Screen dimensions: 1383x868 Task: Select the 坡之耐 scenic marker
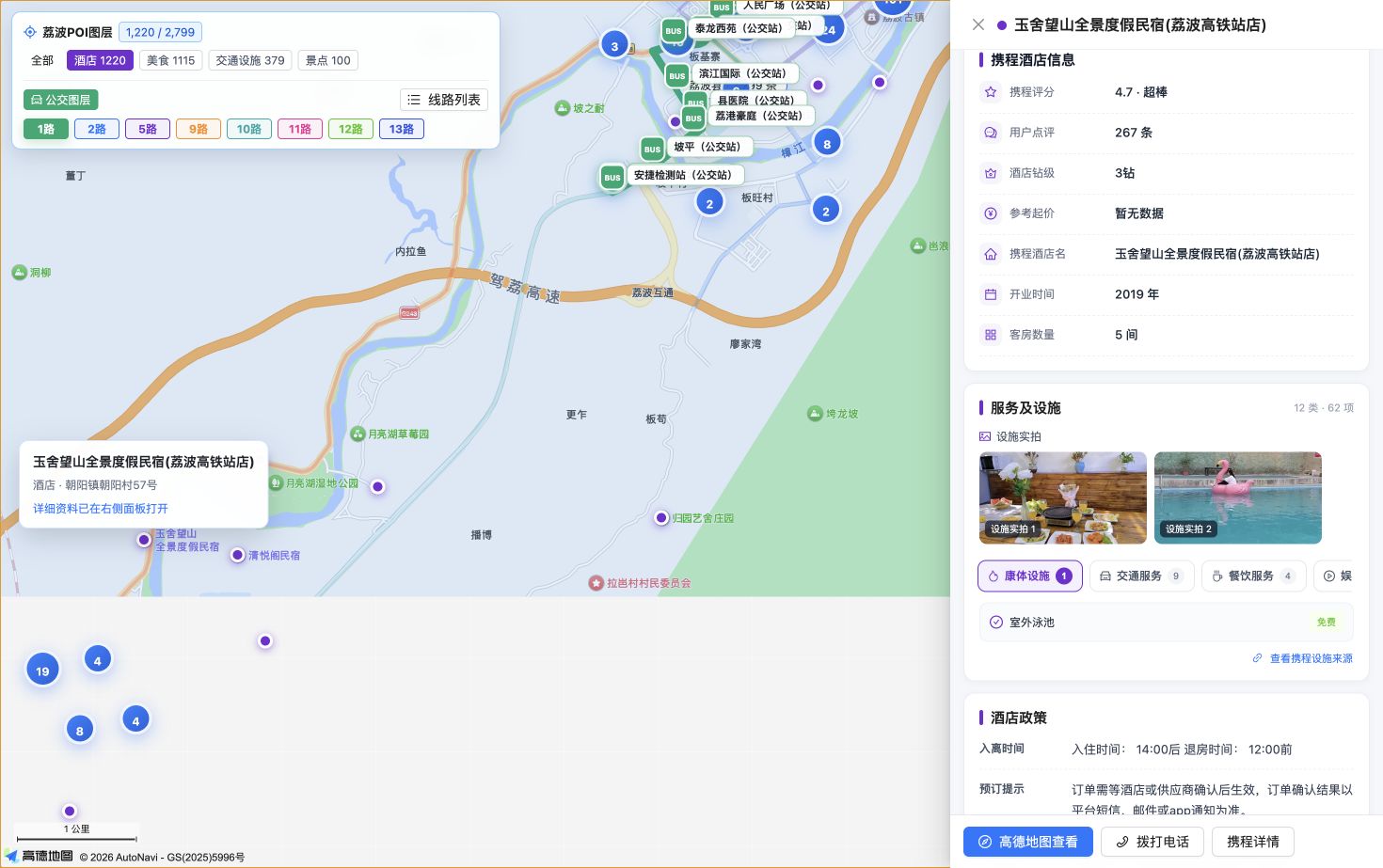[563, 108]
